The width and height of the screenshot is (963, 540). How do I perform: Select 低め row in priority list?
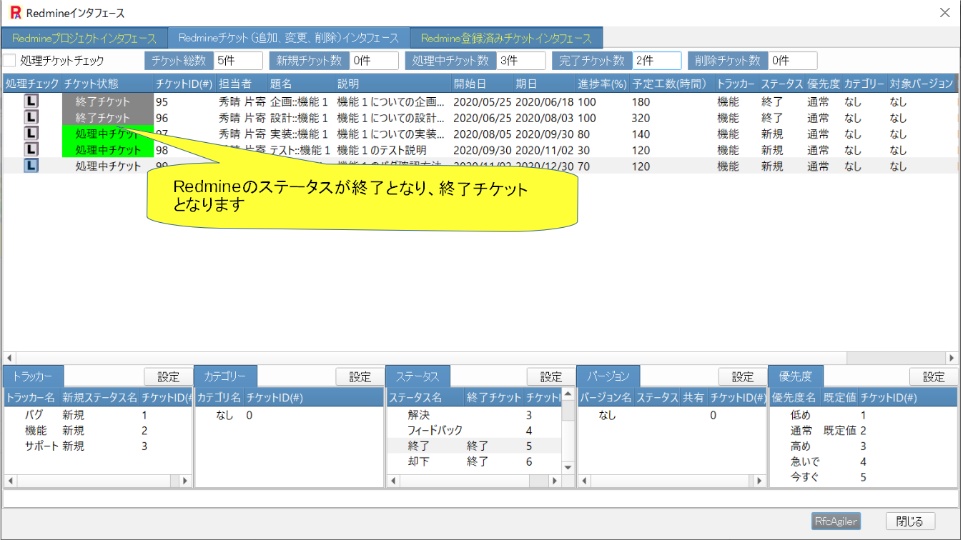pyautogui.click(x=863, y=415)
